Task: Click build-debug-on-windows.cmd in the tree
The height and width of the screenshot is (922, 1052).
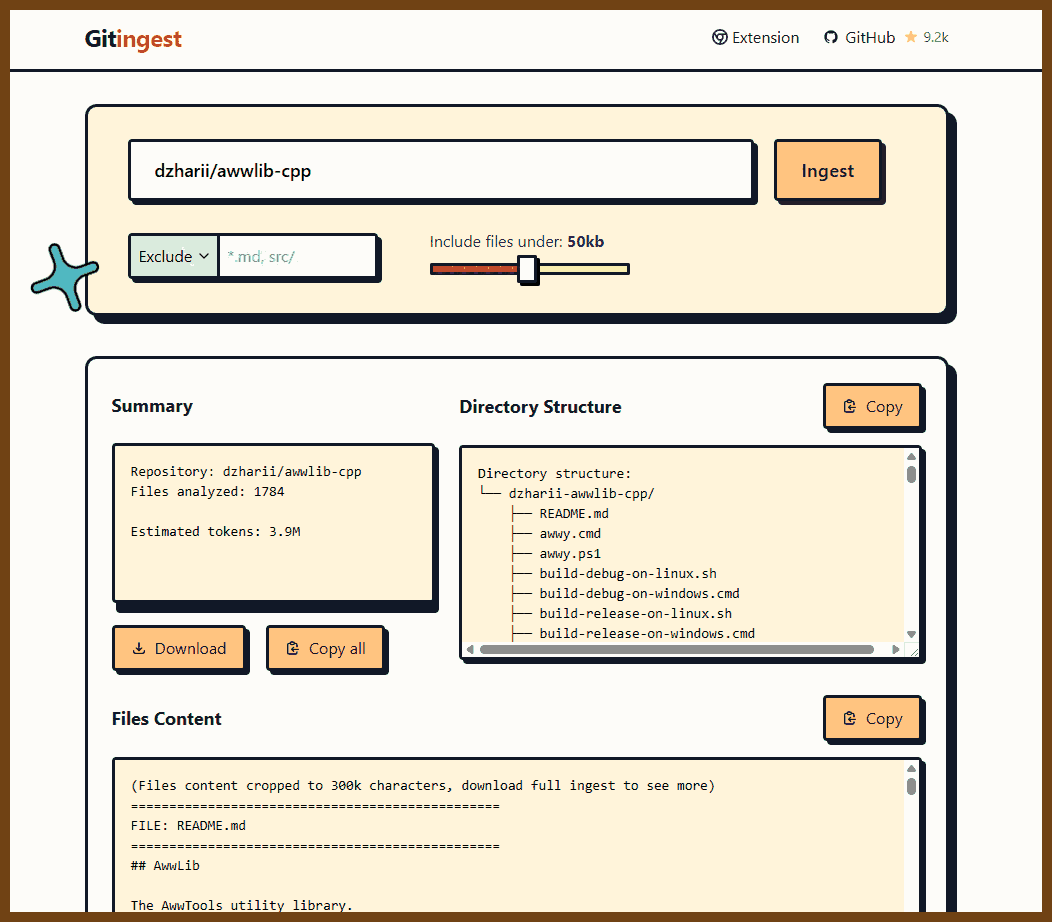Action: click(639, 593)
